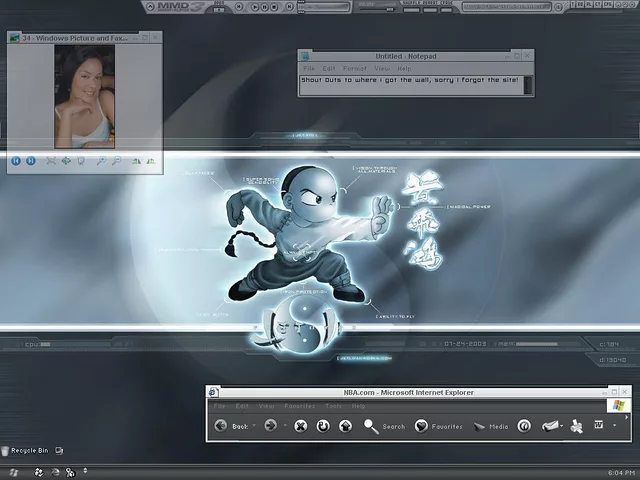Show next image in Picture Viewer
Viewport: 640px width, 480px height.
[x=31, y=160]
